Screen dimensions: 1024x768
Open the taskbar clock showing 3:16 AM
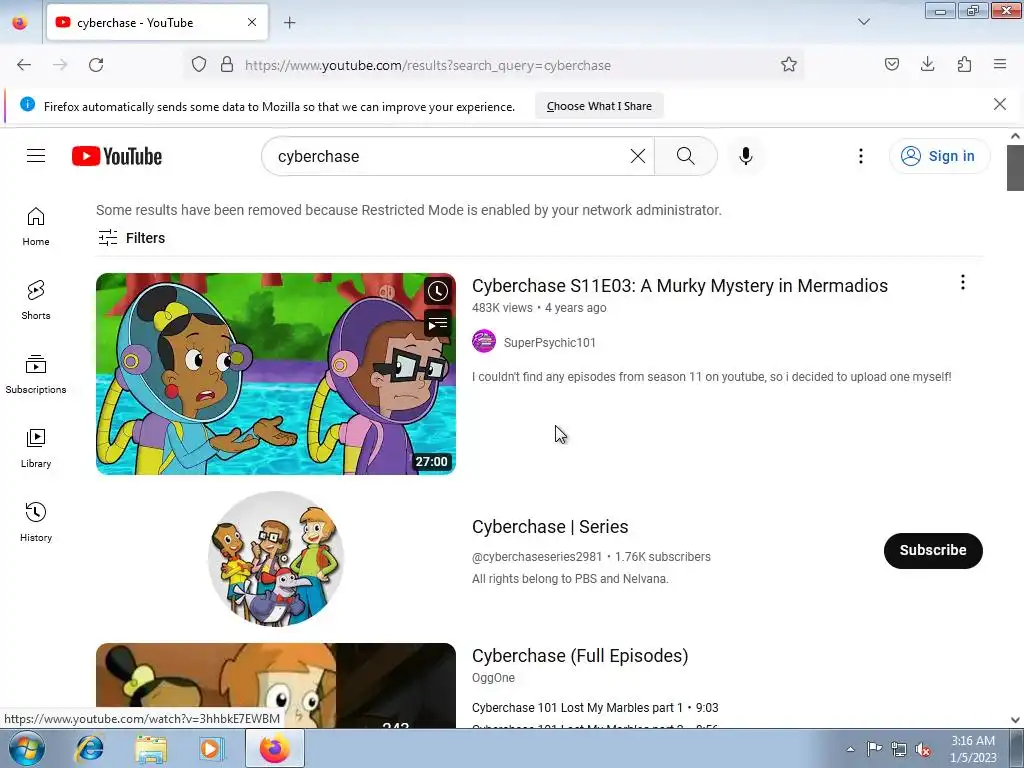pyautogui.click(x=973, y=749)
